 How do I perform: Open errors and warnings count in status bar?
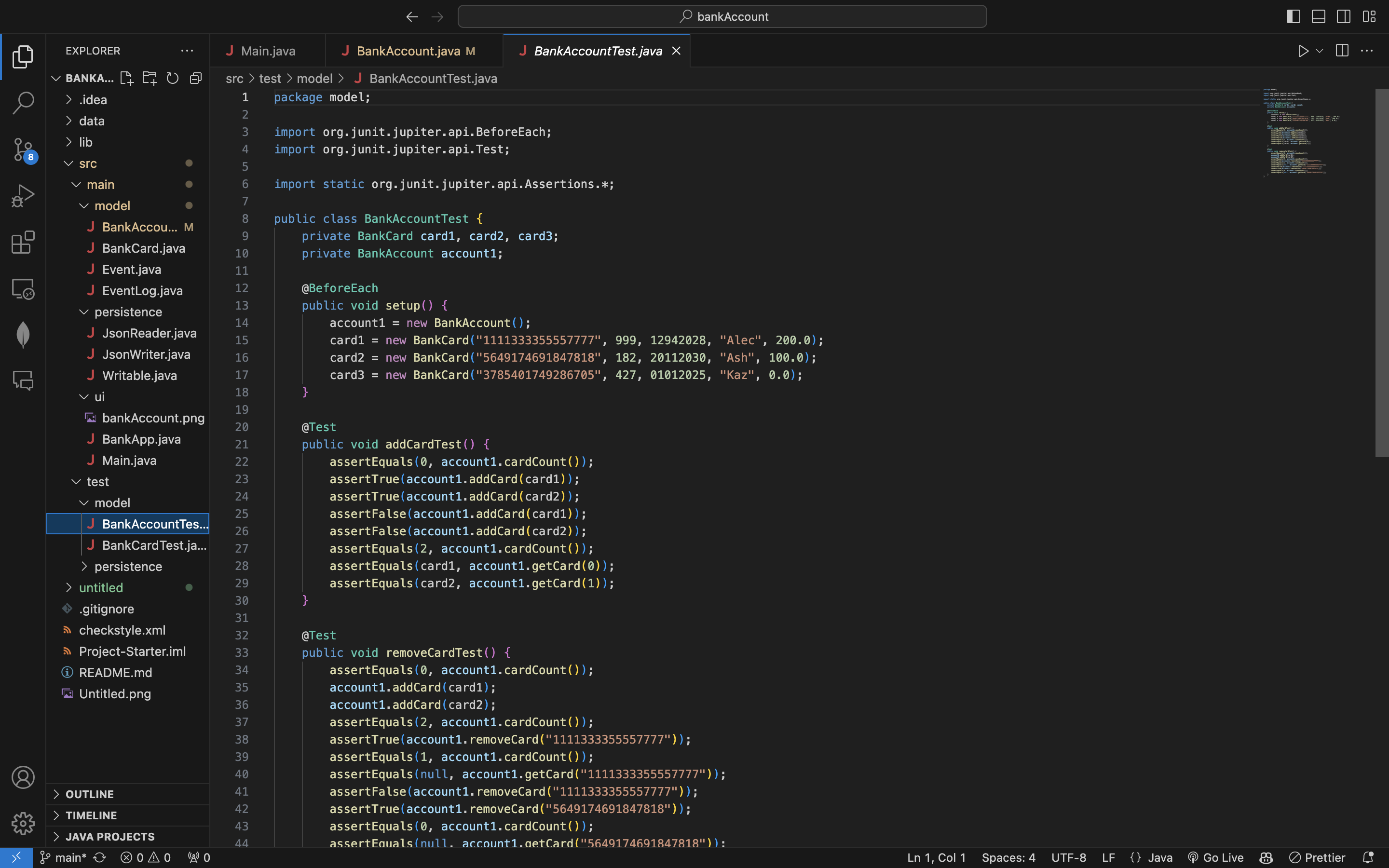(146, 858)
